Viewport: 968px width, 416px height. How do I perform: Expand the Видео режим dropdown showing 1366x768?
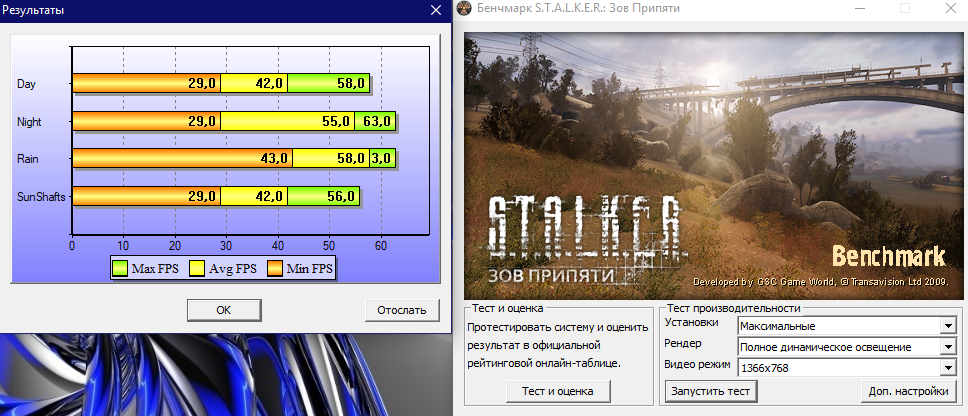pos(948,368)
